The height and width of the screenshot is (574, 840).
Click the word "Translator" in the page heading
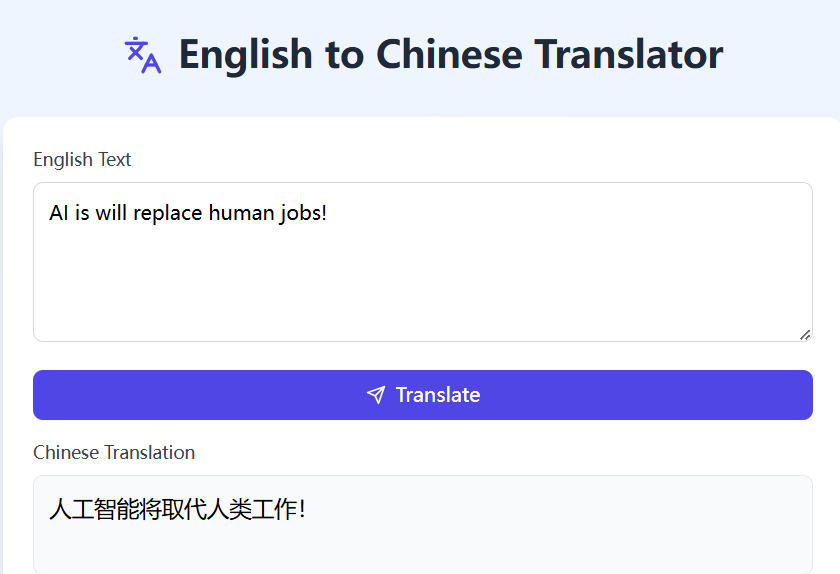(x=629, y=55)
